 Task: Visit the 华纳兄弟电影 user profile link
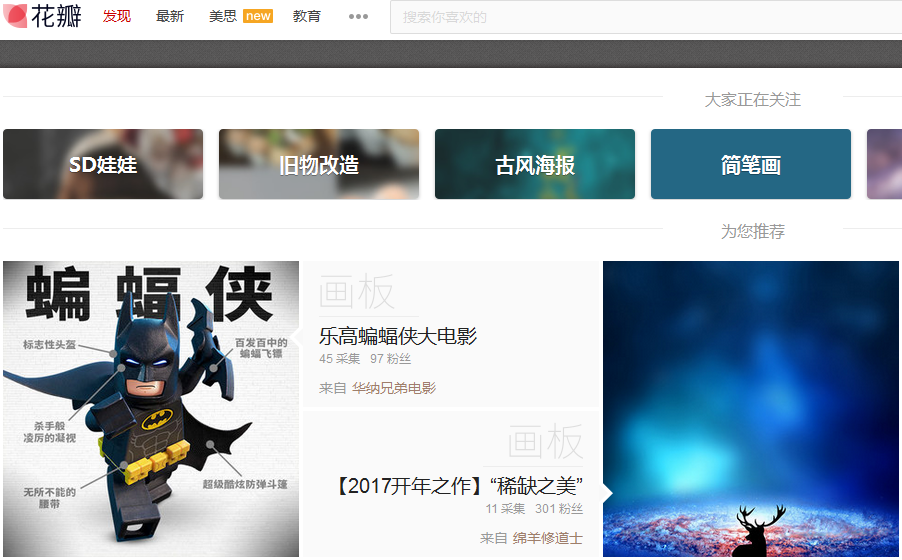394,388
